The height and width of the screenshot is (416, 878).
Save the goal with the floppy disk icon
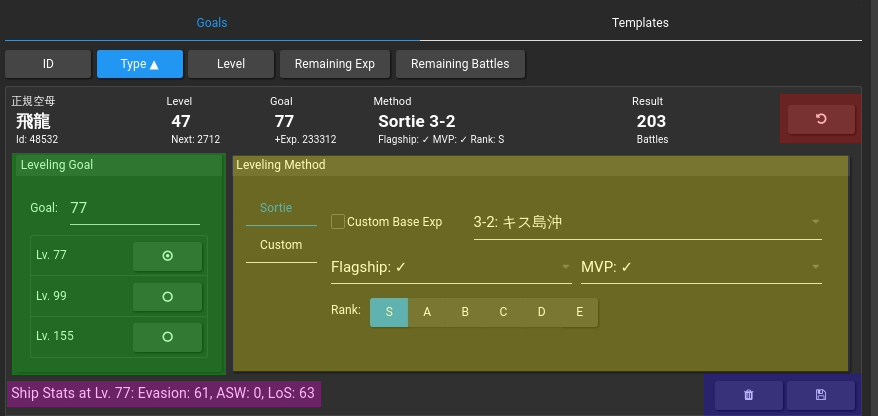(821, 395)
